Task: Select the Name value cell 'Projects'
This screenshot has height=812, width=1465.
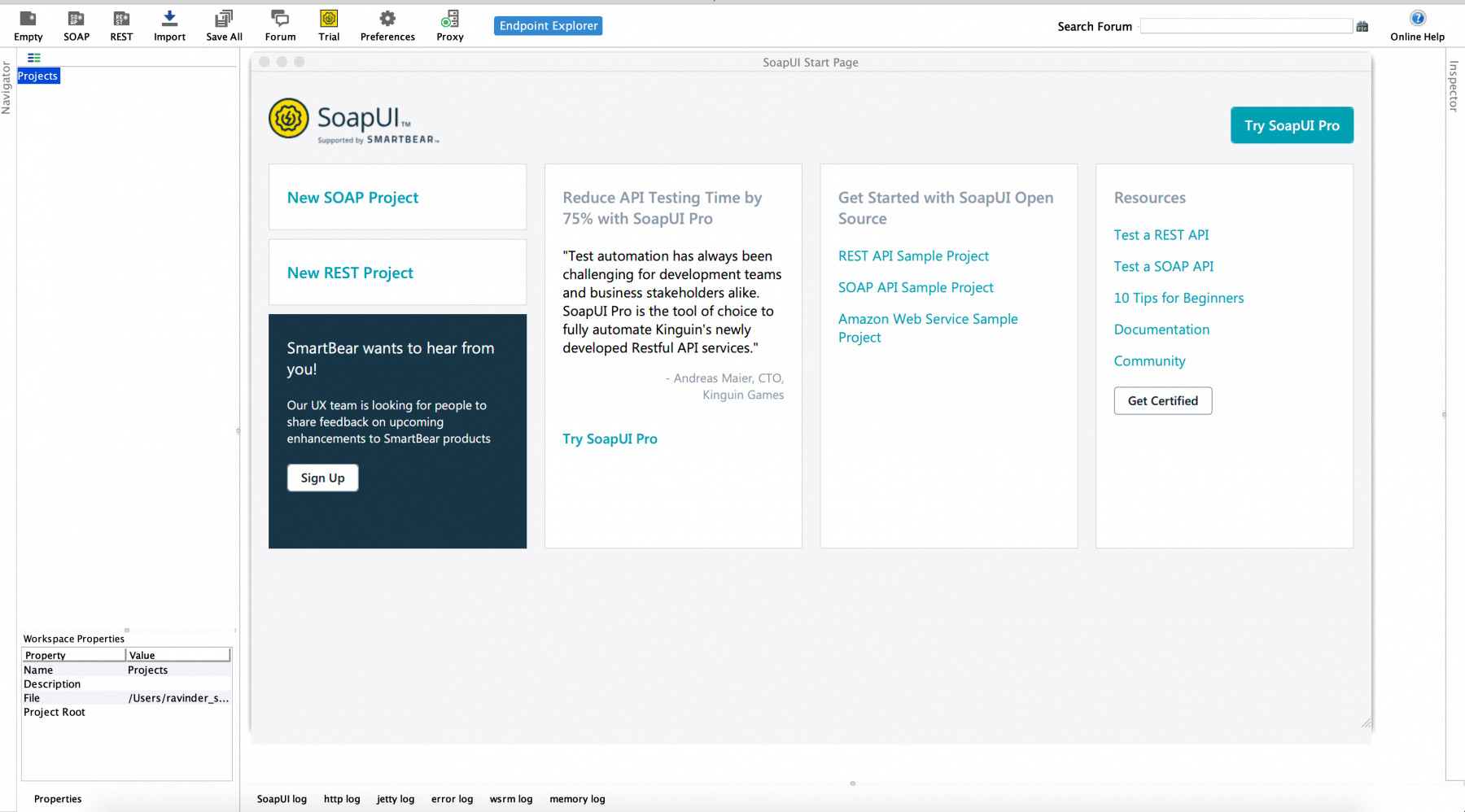Action: [179, 670]
